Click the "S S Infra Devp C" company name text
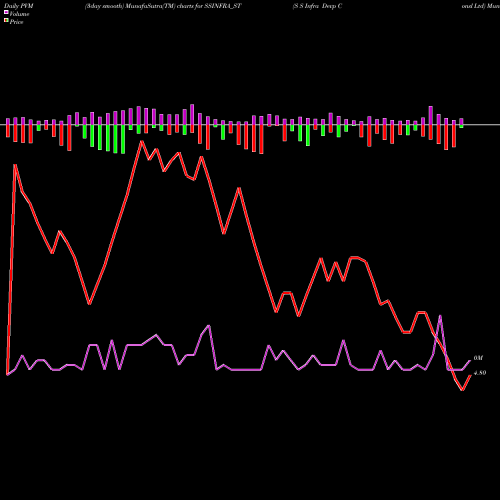 (x=318, y=6)
